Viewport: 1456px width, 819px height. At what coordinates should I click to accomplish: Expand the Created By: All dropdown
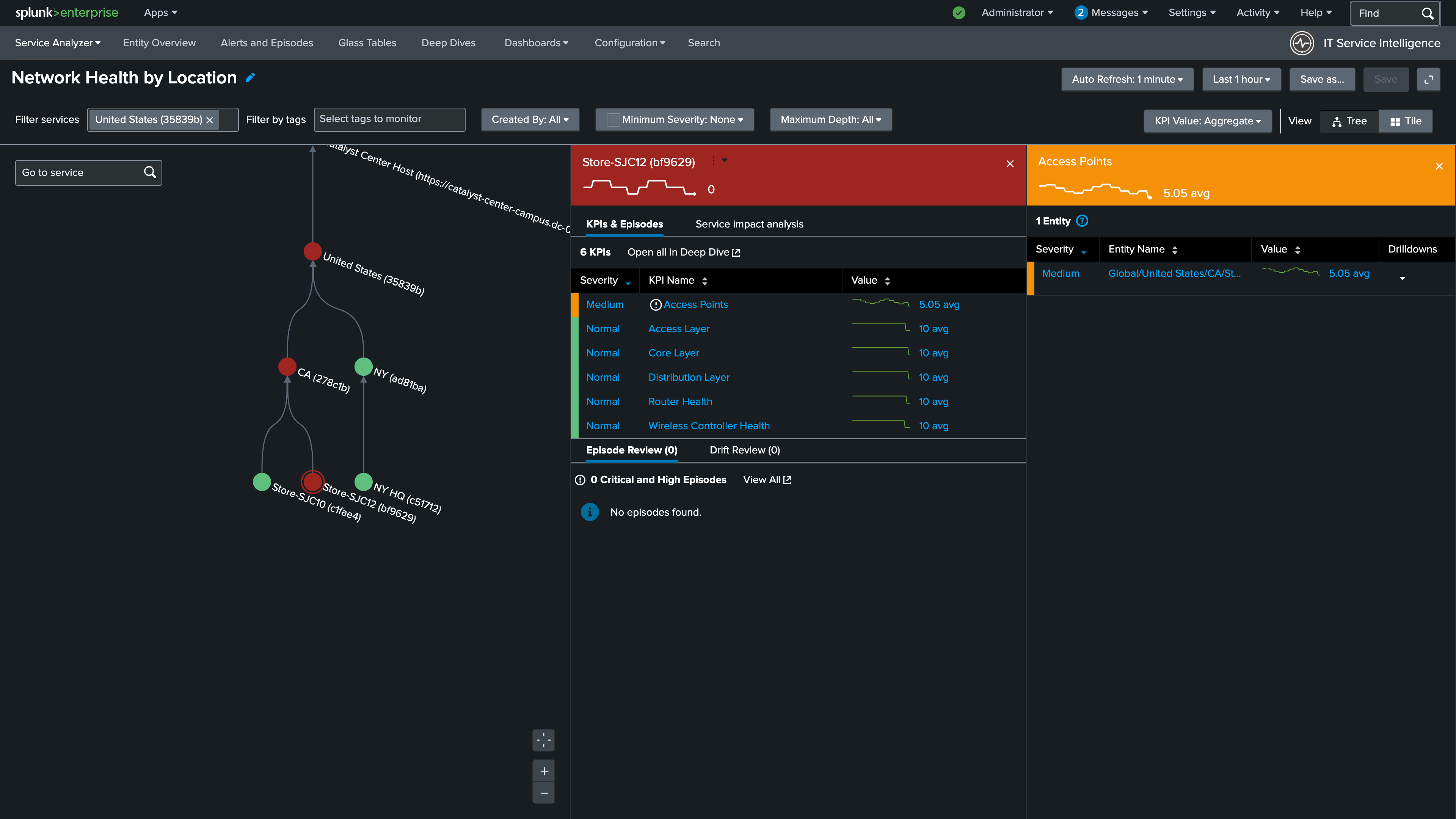530,120
